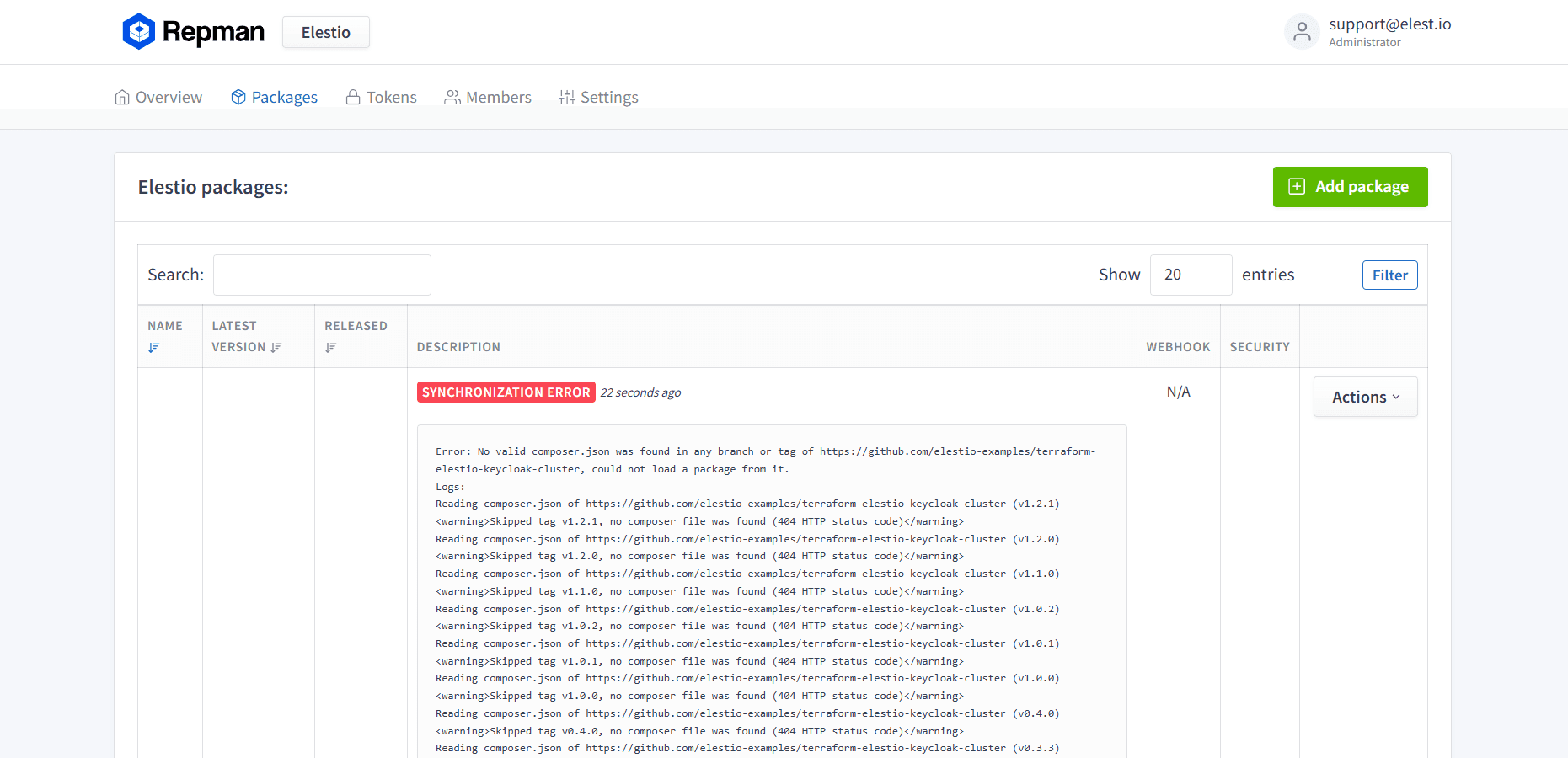Click the Show entries number field

coord(1191,275)
